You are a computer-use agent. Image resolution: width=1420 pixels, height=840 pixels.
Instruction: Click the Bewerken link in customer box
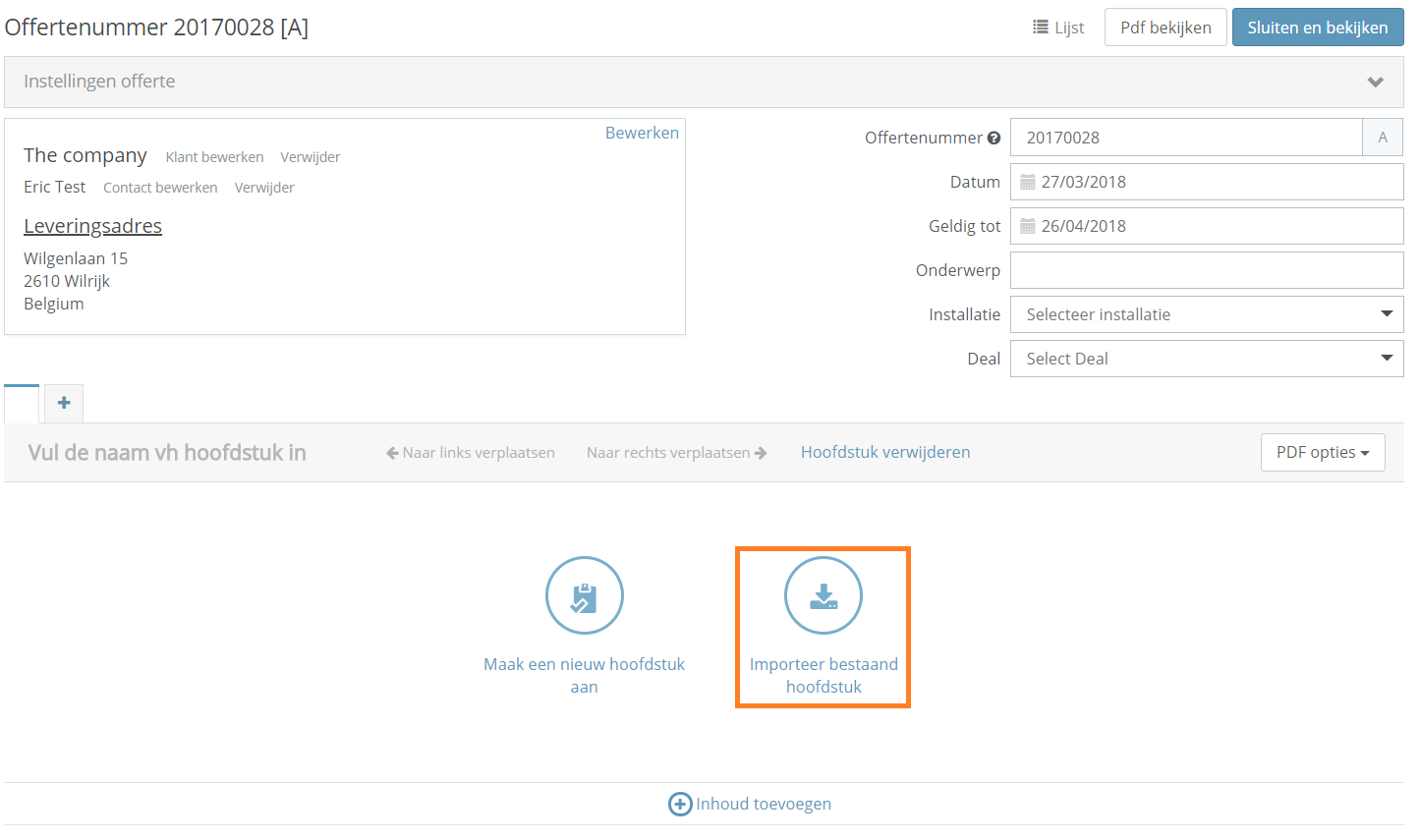pyautogui.click(x=642, y=133)
